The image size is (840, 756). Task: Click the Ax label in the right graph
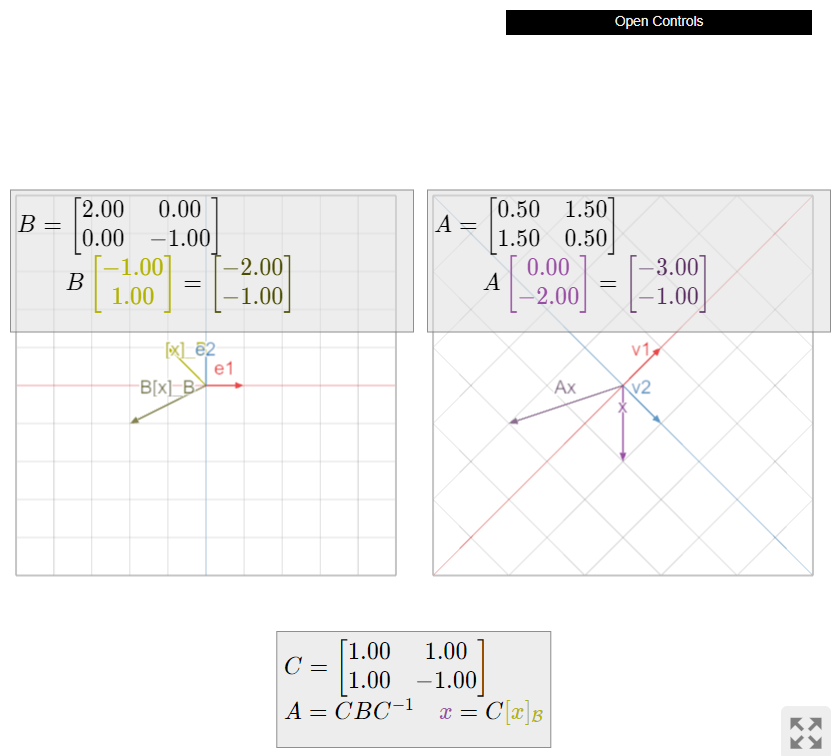tap(565, 387)
